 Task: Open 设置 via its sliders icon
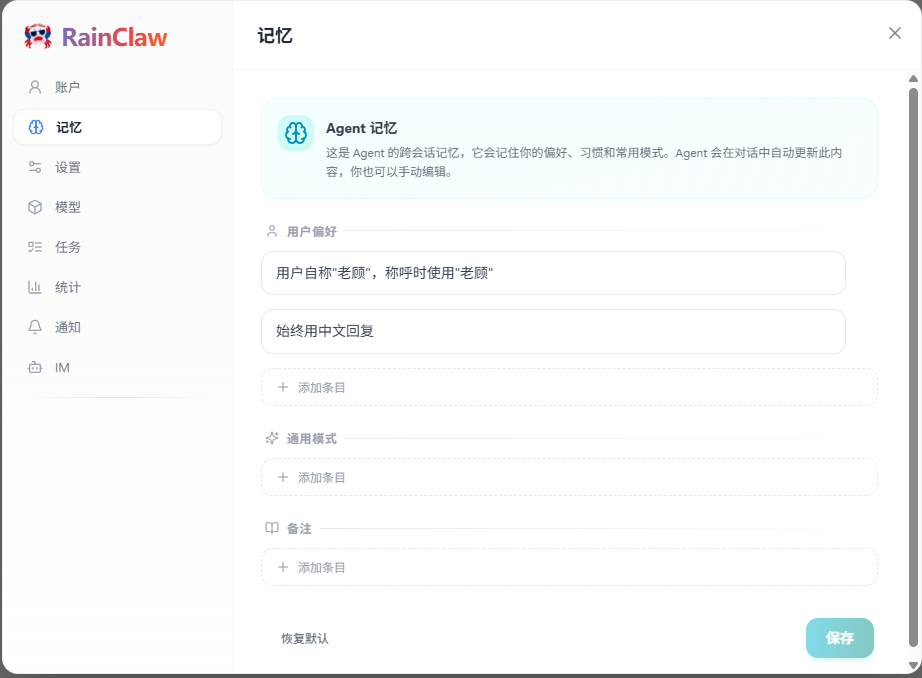click(33, 167)
